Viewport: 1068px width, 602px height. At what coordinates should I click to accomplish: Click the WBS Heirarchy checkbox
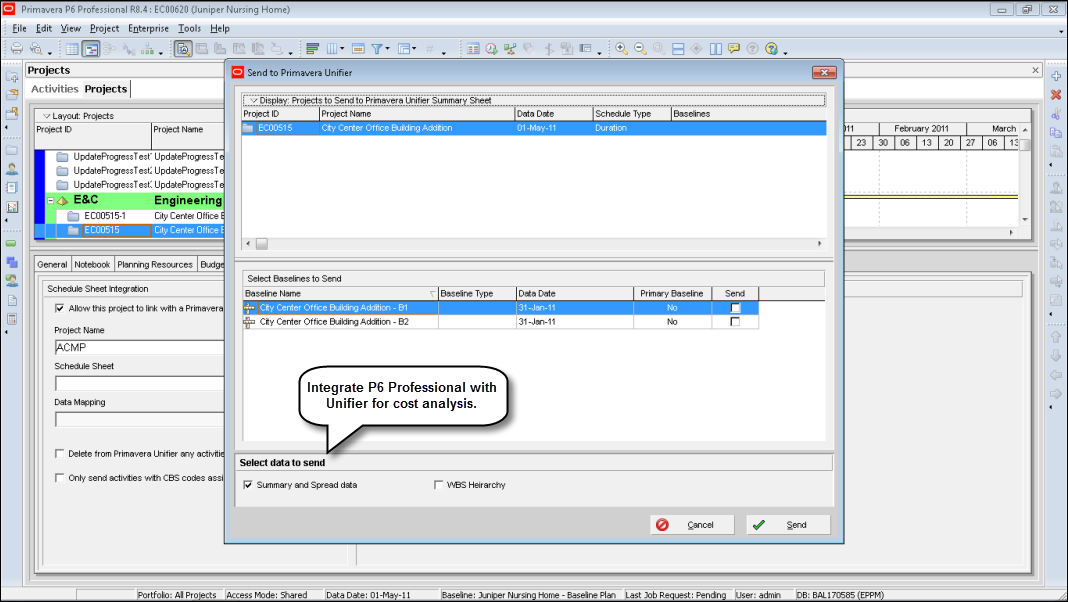point(438,485)
